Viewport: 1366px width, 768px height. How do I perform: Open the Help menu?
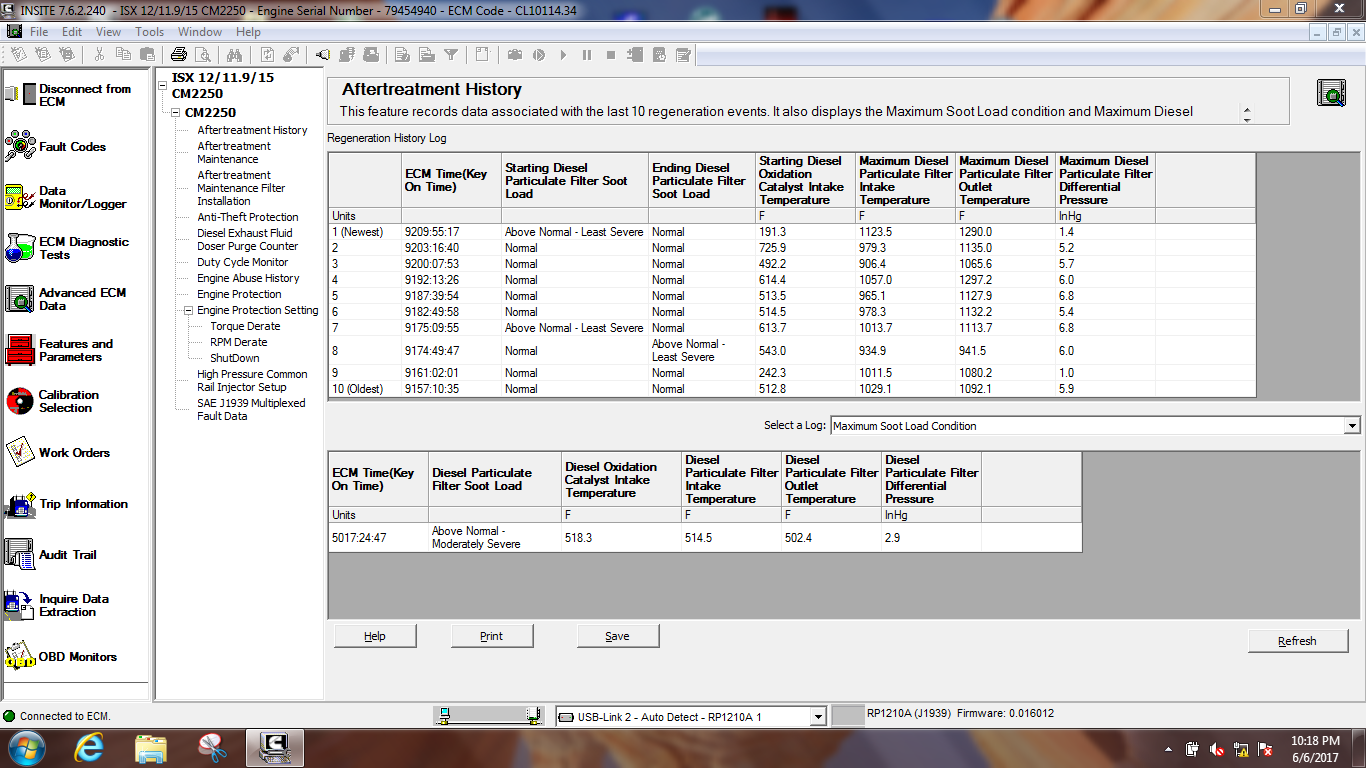click(x=248, y=32)
